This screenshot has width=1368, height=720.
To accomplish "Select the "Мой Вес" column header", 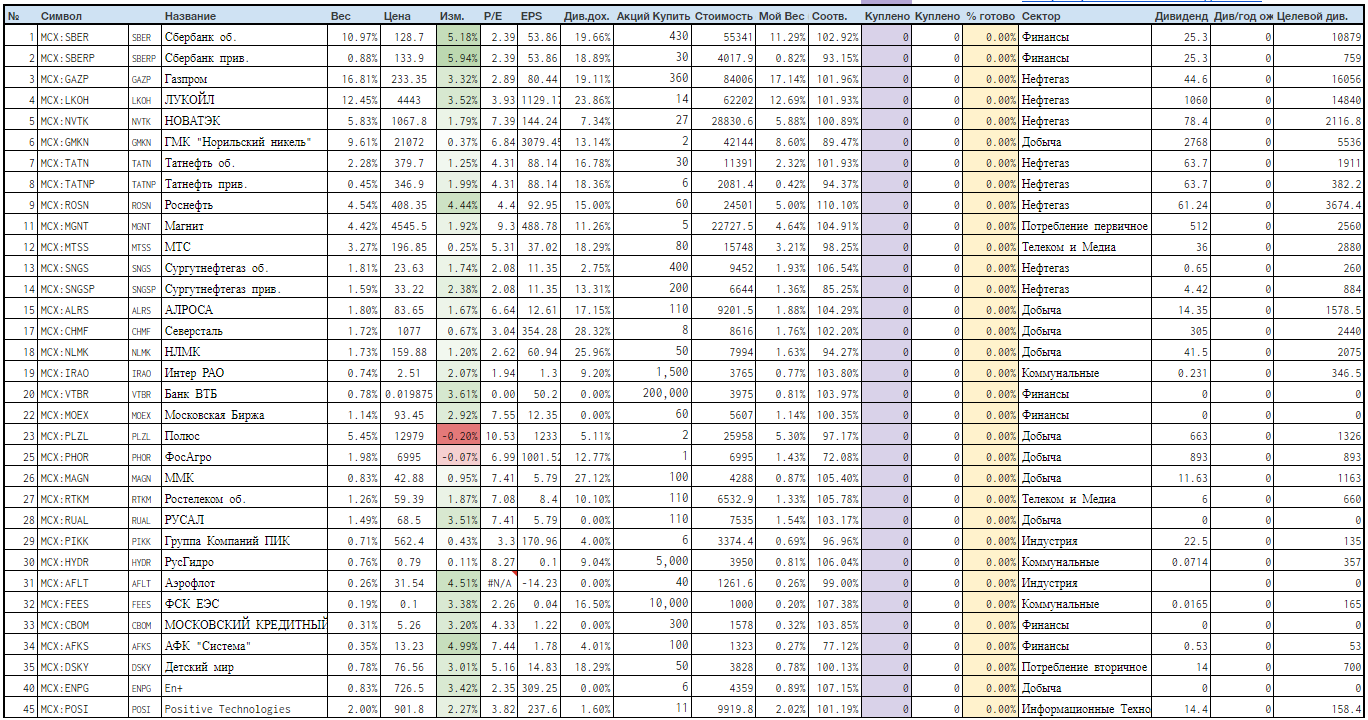I will 780,17.
